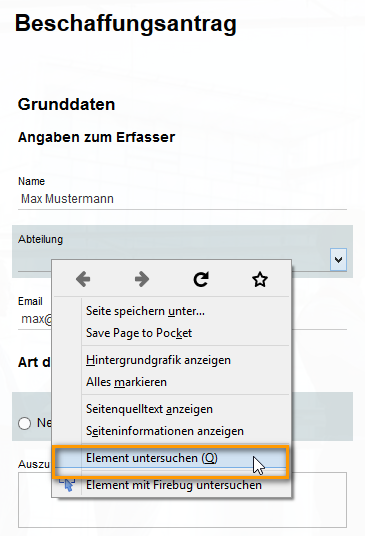Click the 'Abteilung' field label
Viewport: 365px width, 536px height.
40,239
